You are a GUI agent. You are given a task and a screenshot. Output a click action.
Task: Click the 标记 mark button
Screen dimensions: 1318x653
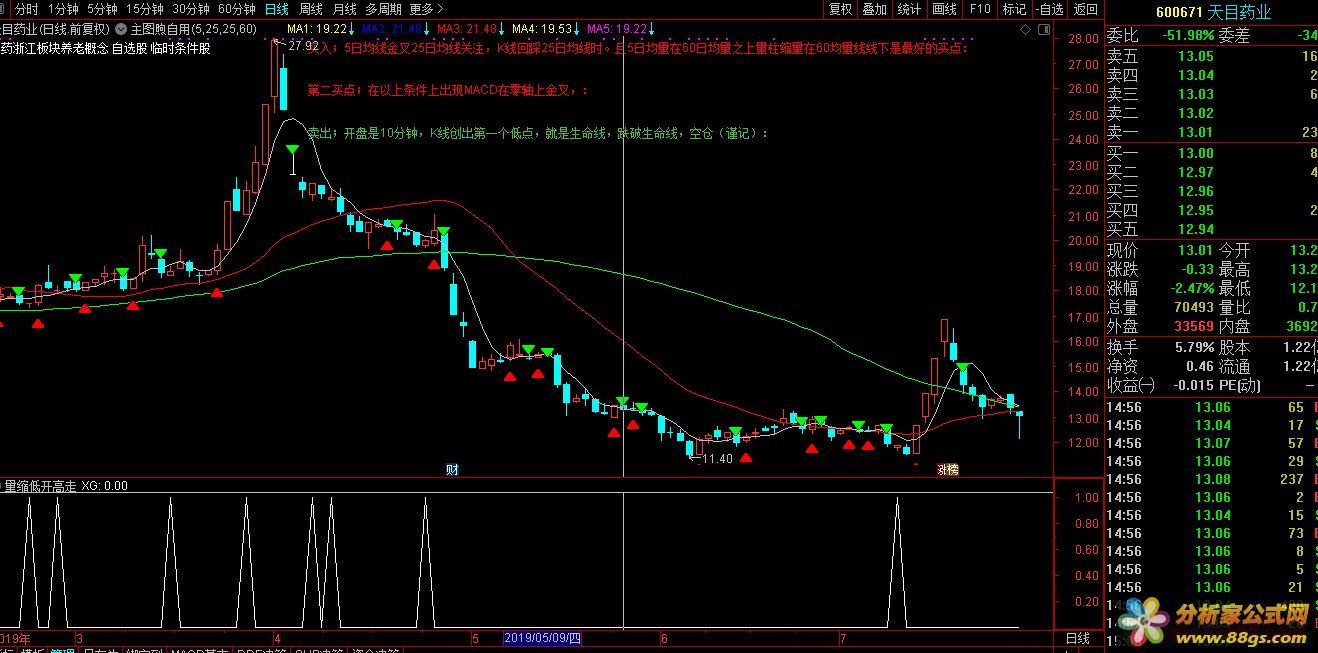(x=1014, y=9)
